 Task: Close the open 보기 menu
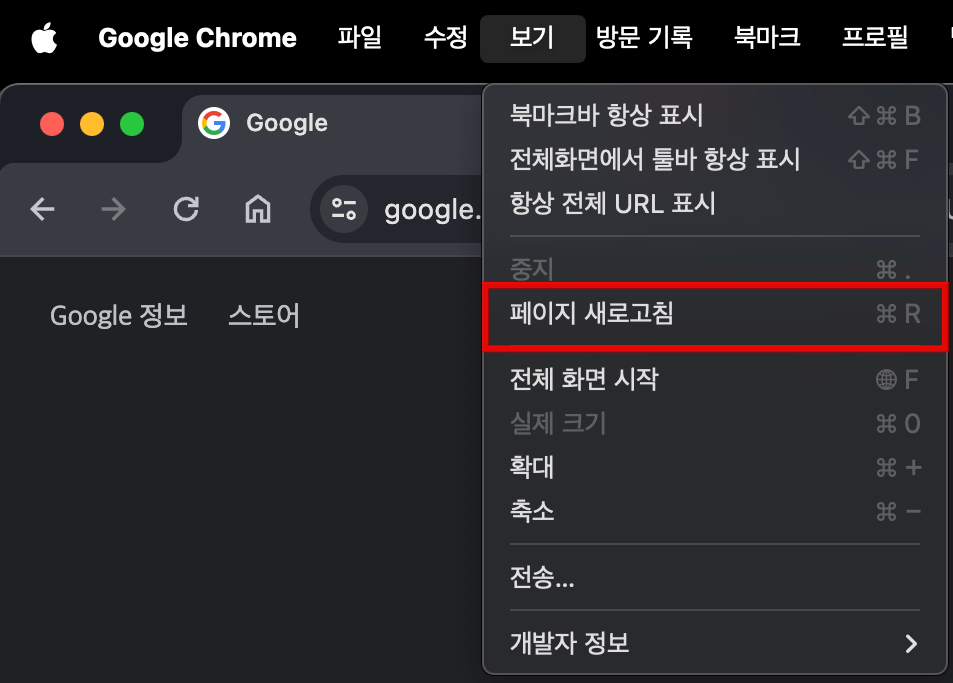pyautogui.click(x=532, y=38)
